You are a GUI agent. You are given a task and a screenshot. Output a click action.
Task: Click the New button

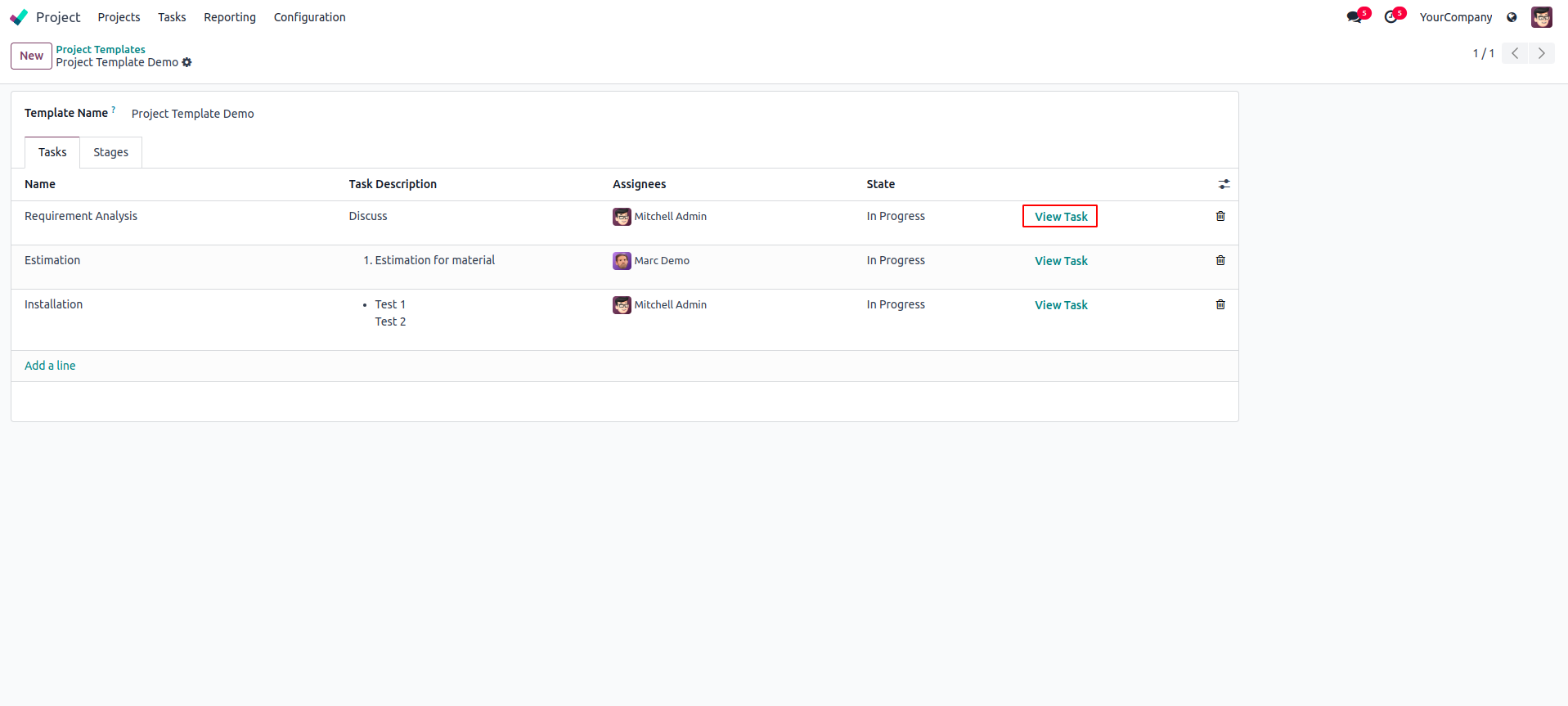tap(31, 56)
